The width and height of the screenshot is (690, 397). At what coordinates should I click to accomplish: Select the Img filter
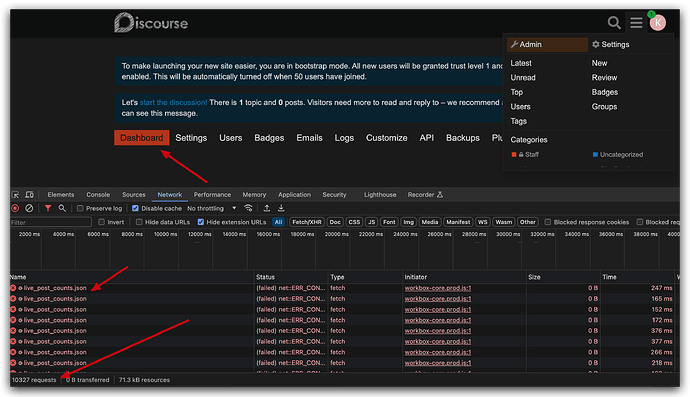tap(408, 222)
